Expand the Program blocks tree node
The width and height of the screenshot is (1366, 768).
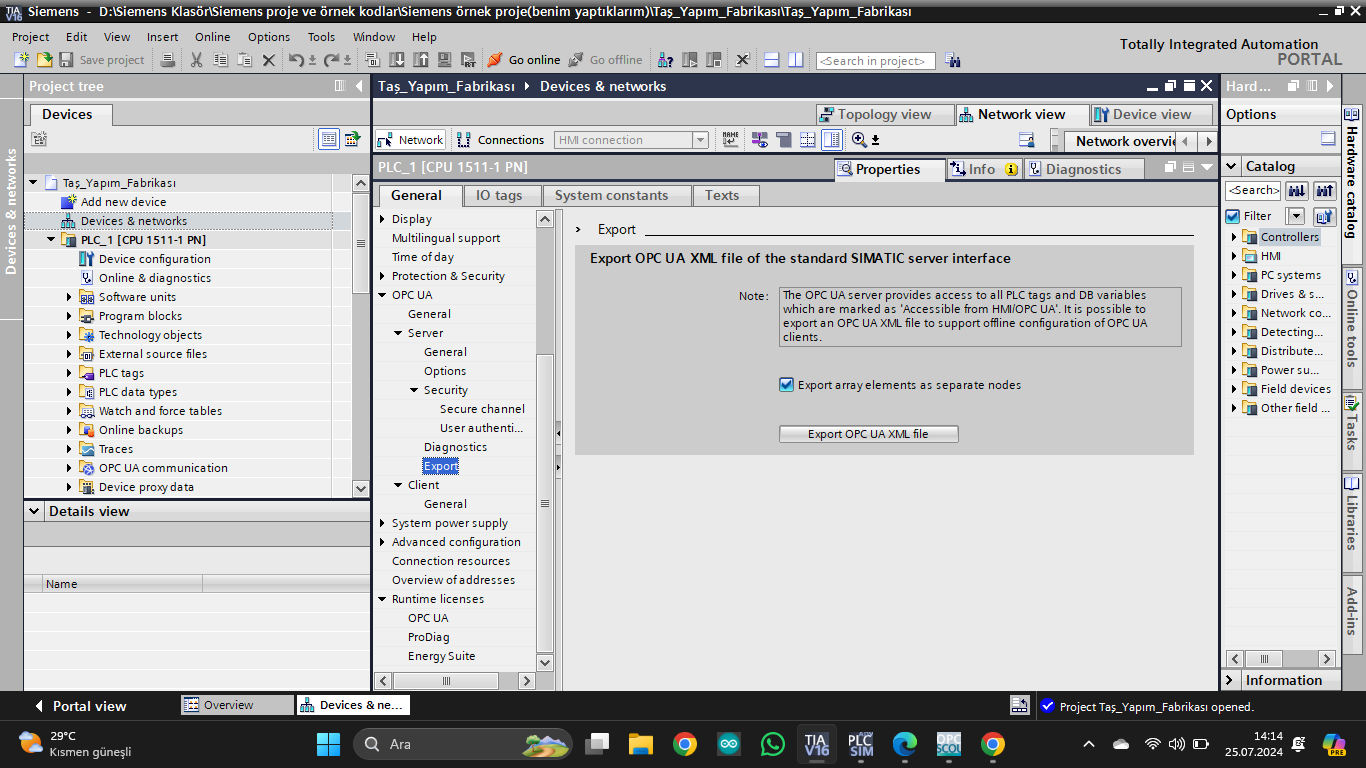70,316
